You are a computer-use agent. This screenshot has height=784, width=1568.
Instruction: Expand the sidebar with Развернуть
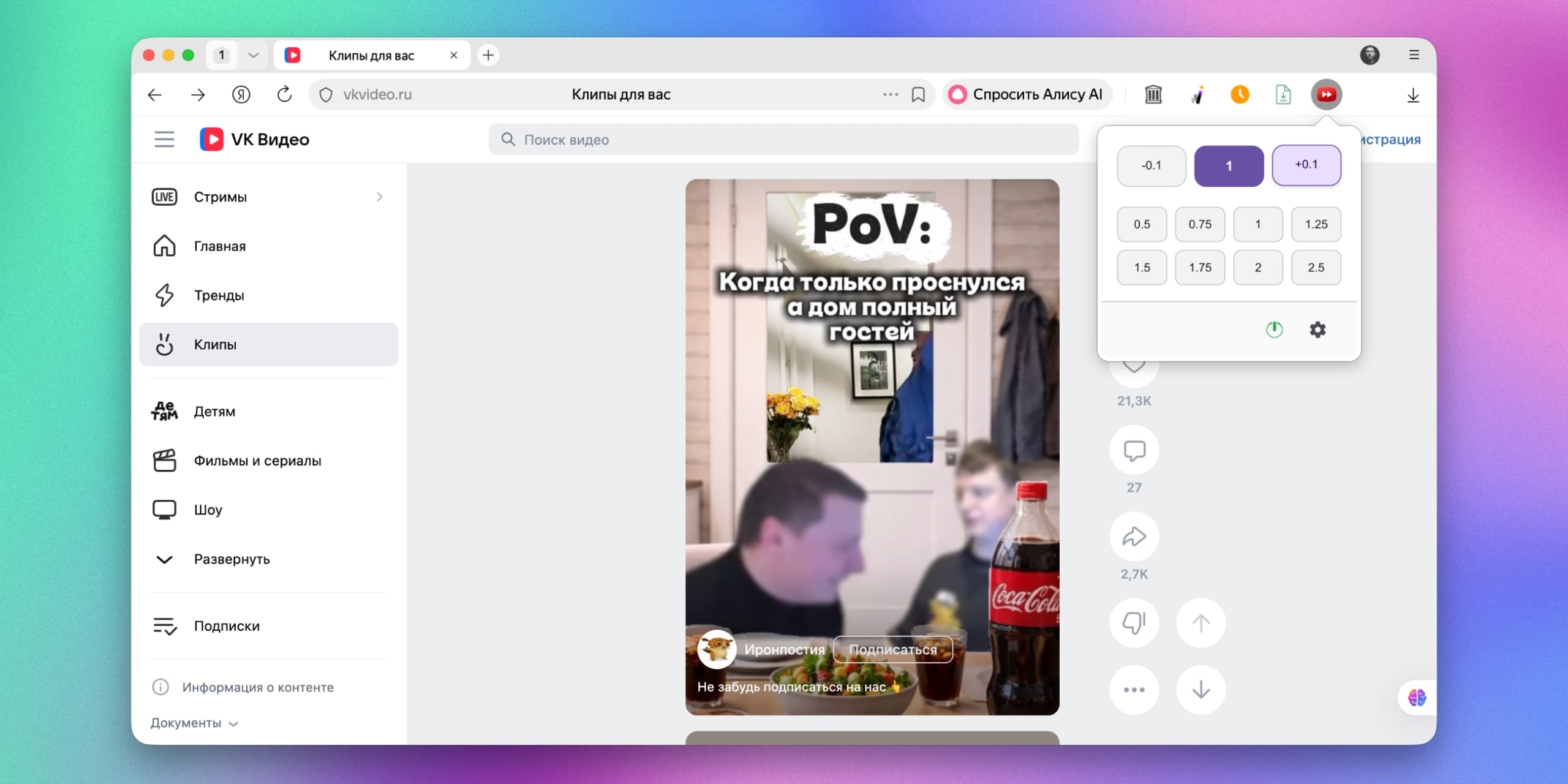click(x=269, y=559)
